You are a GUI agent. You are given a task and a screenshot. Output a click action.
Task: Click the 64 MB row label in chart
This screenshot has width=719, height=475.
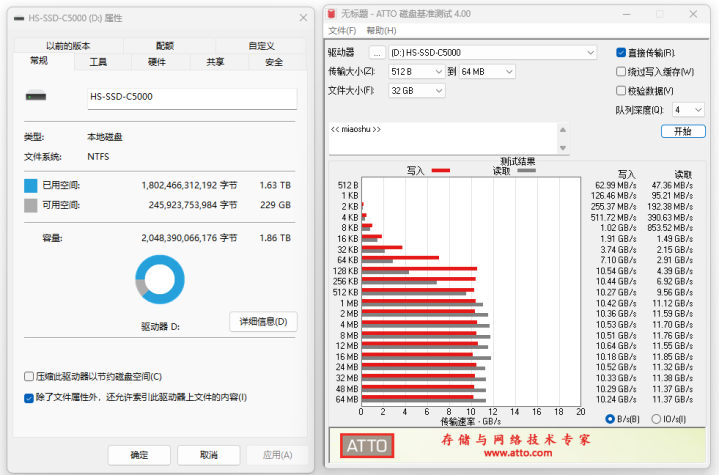pyautogui.click(x=347, y=399)
